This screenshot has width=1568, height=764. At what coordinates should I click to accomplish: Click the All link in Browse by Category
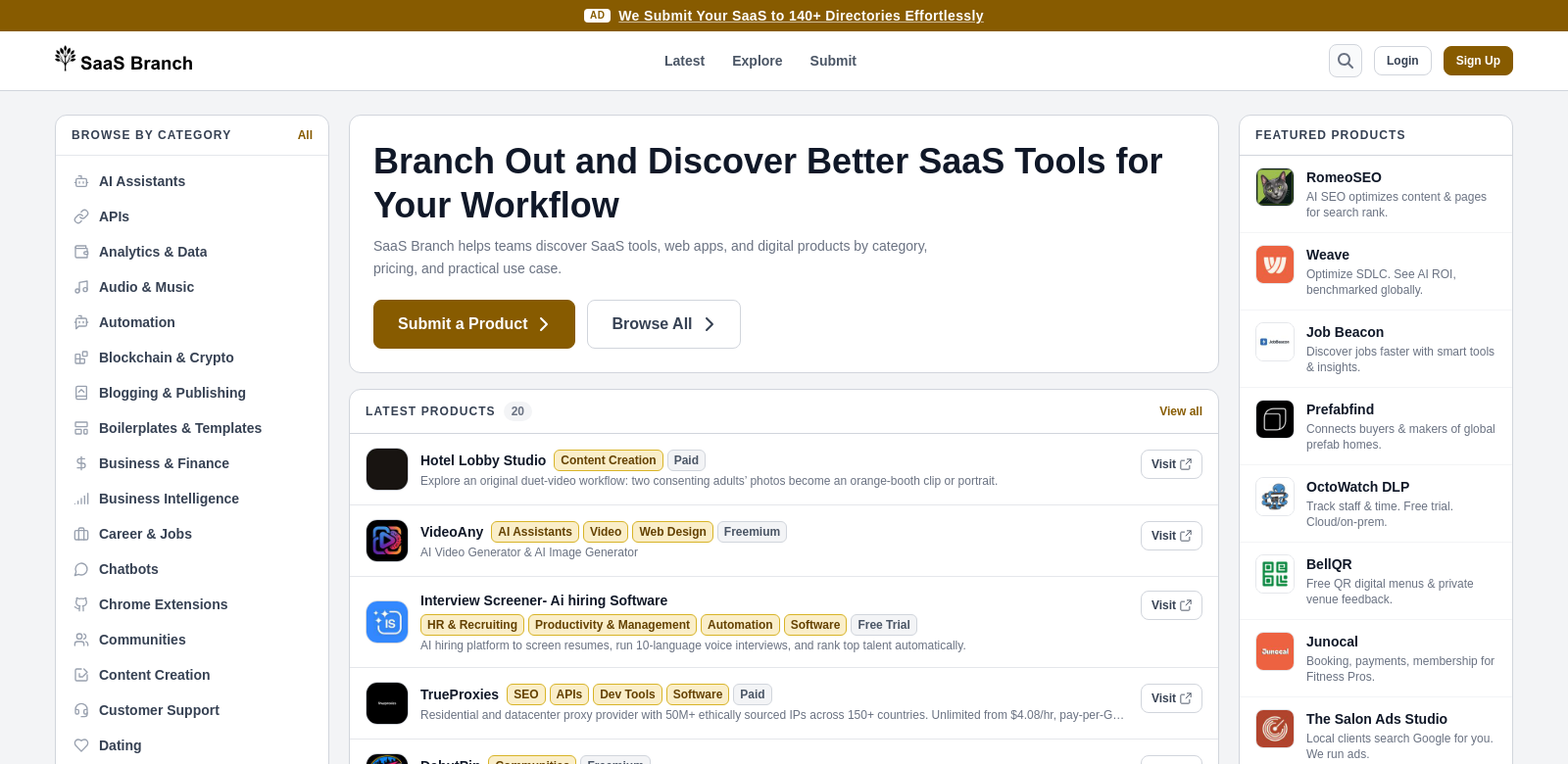point(305,135)
